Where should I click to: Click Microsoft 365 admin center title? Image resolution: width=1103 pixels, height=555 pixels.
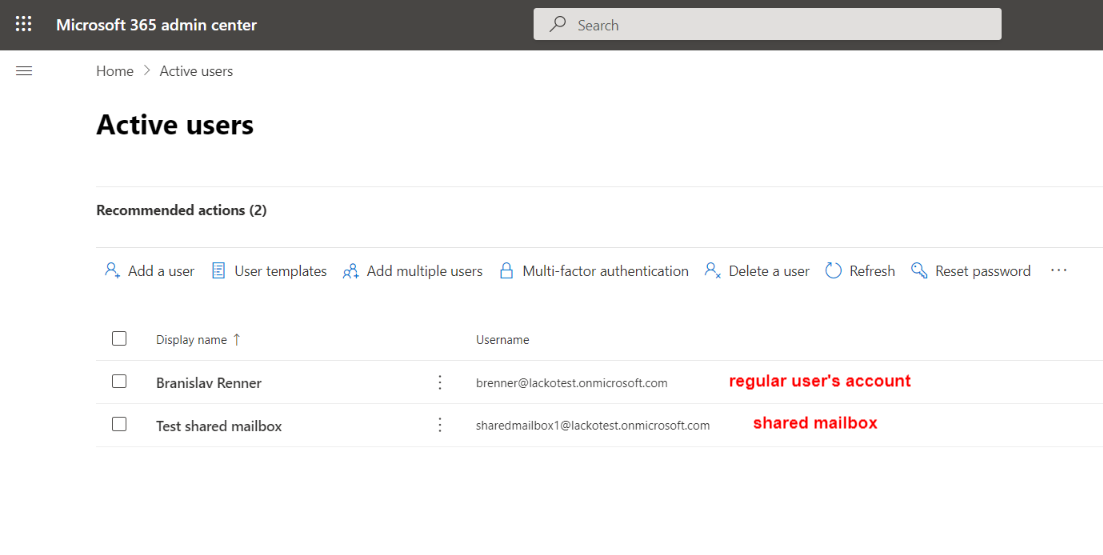point(156,25)
